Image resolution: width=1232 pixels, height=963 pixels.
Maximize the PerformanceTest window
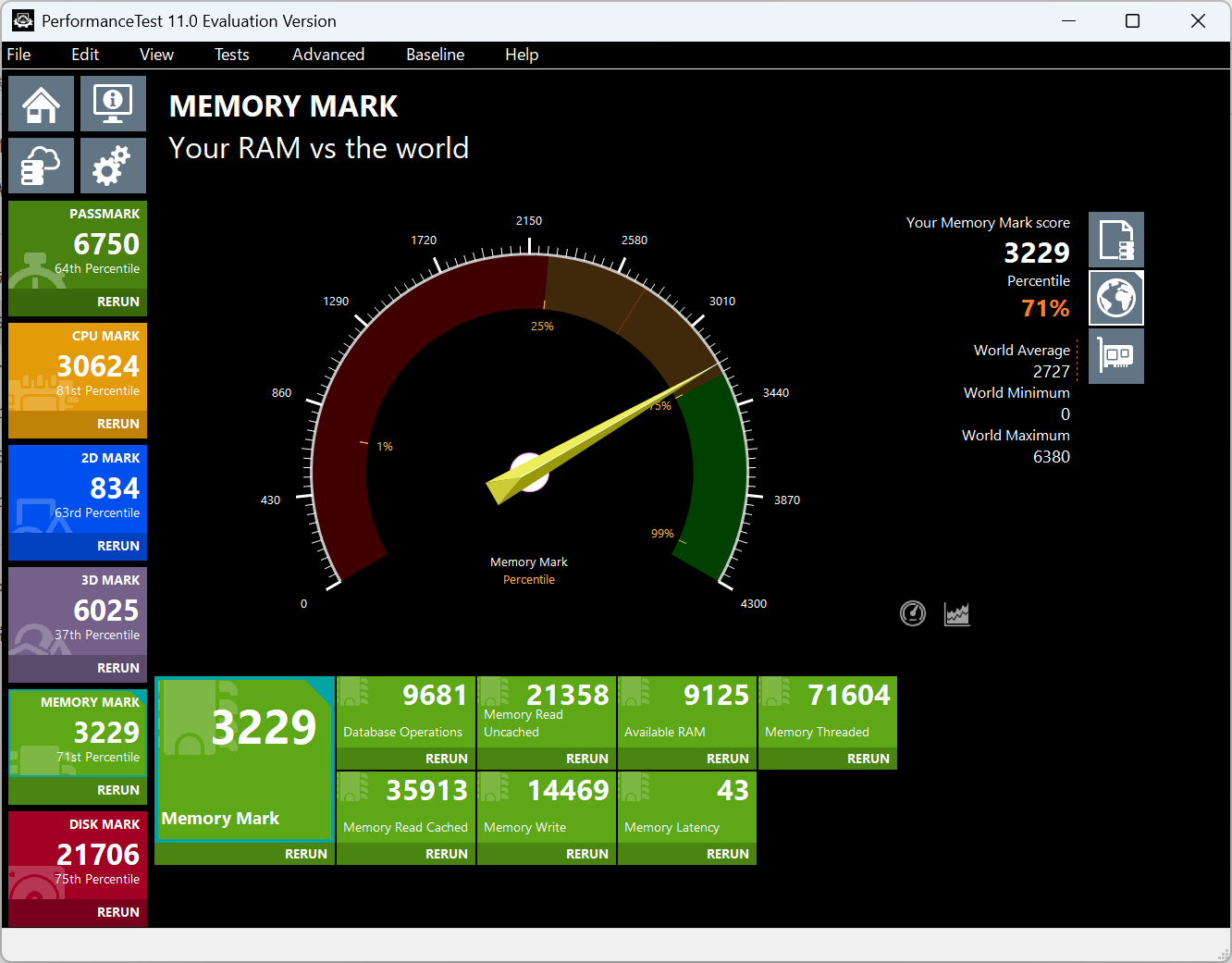tap(1132, 20)
